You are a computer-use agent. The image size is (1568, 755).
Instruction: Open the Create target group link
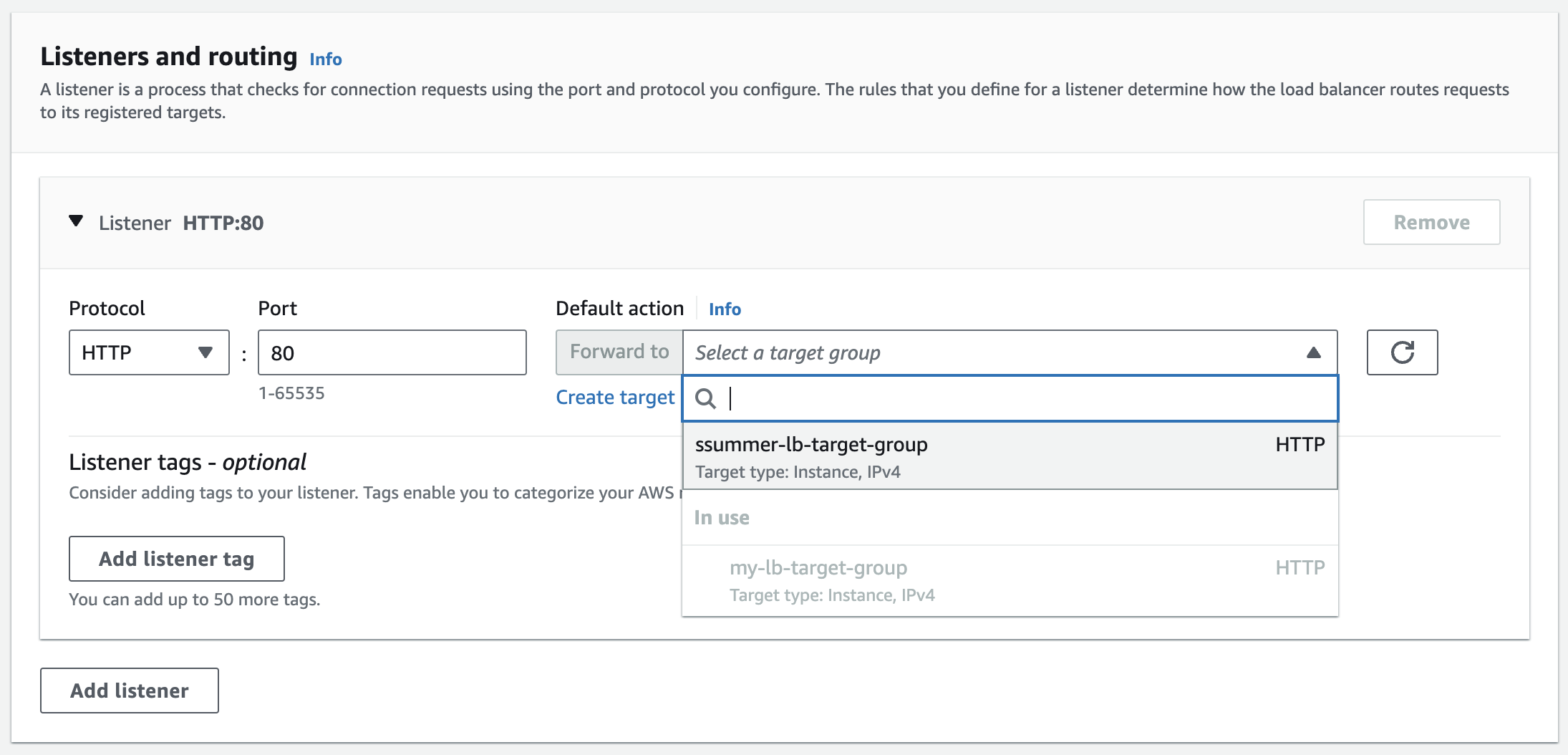pyautogui.click(x=615, y=398)
